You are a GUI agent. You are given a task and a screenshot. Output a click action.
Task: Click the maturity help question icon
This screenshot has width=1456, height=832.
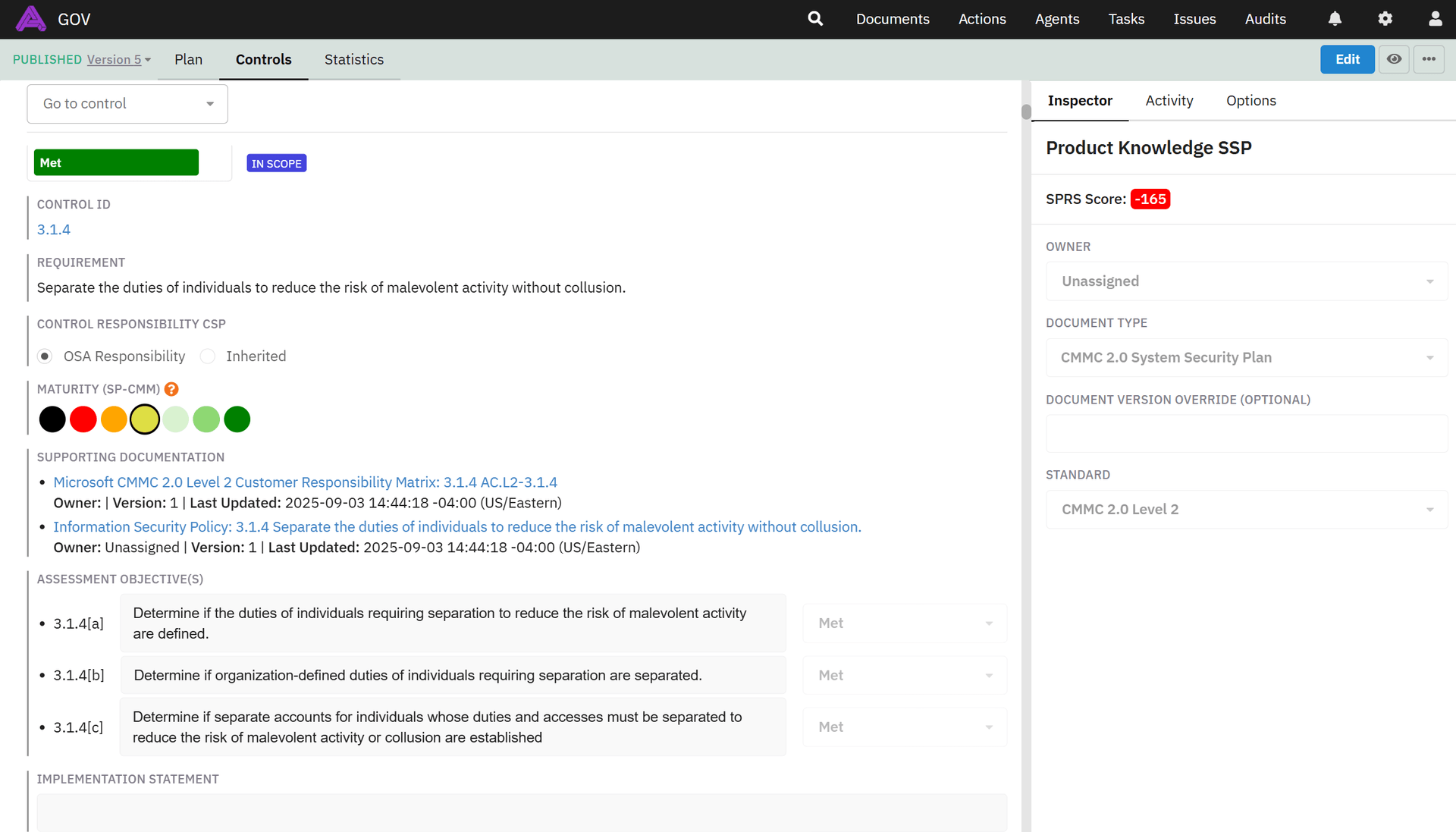coord(171,389)
